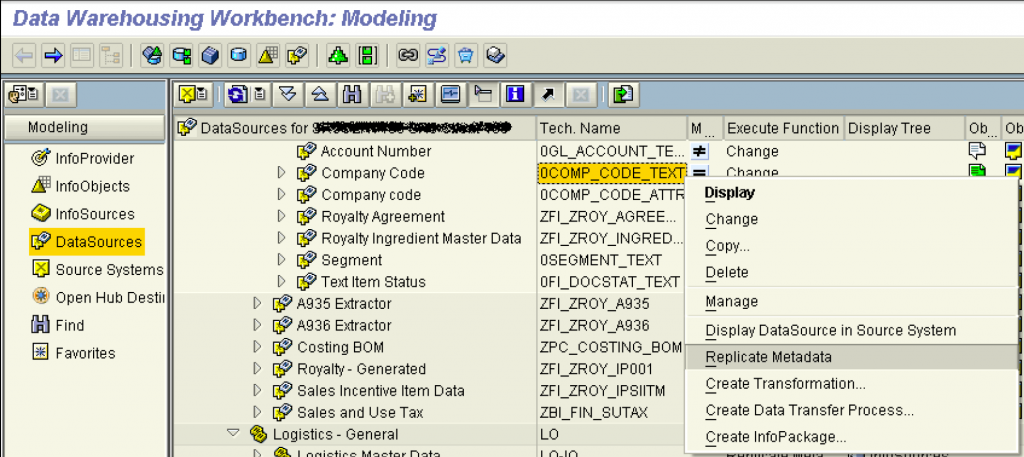
Task: Choose Change in the context menu
Action: point(731,219)
